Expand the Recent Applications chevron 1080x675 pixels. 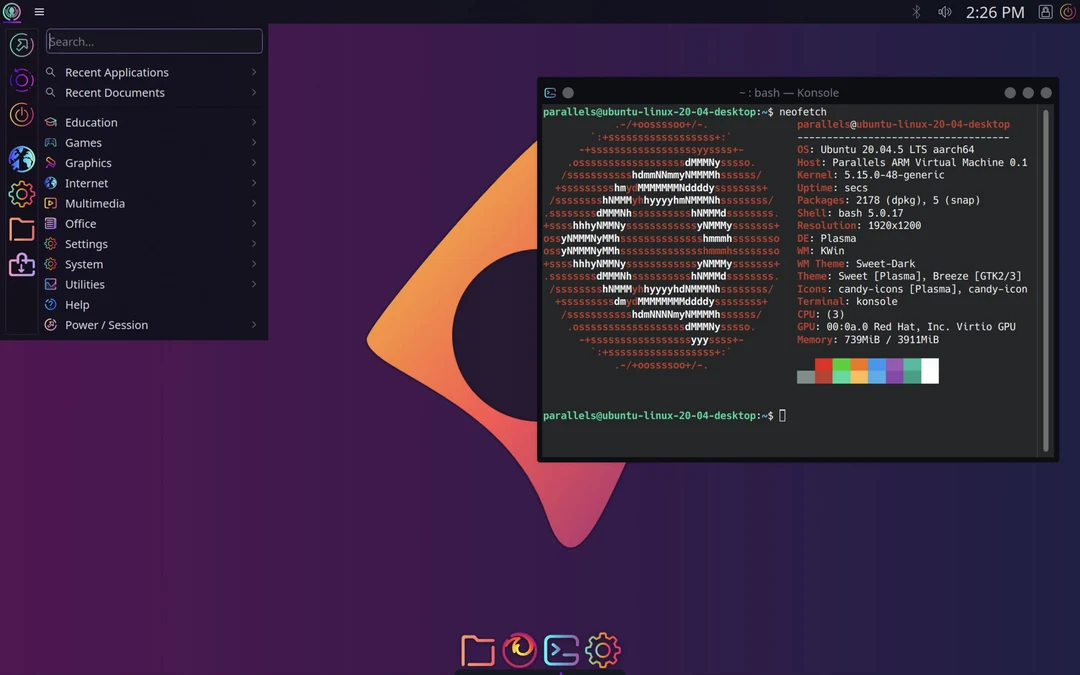[x=253, y=72]
